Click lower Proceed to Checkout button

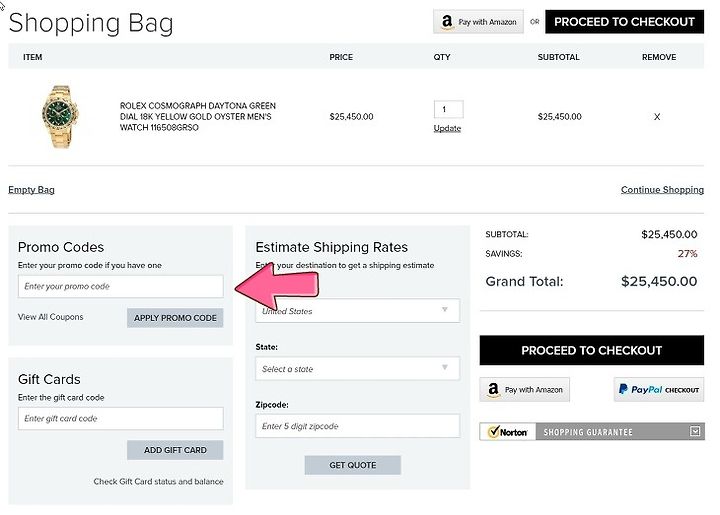tap(591, 350)
